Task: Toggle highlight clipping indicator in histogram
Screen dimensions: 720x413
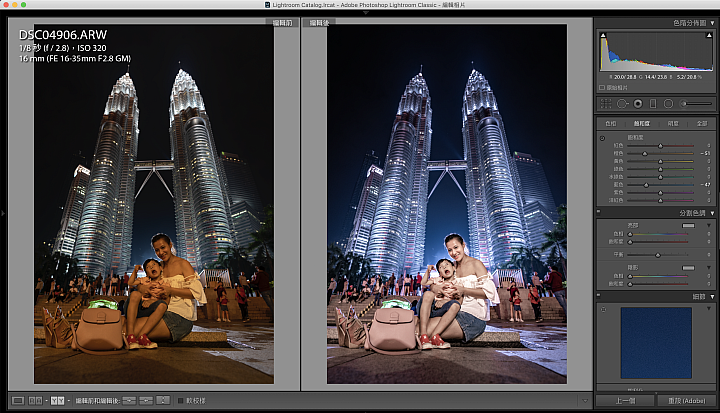Action: pos(709,35)
